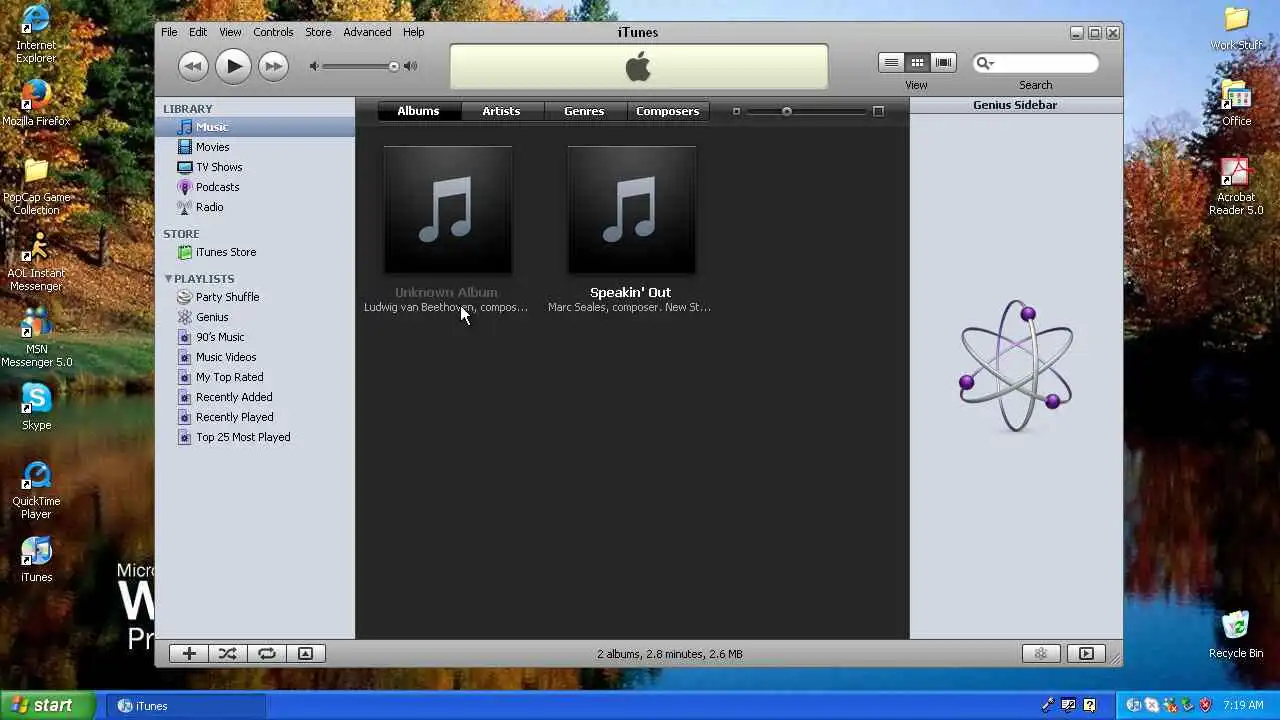This screenshot has height=720, width=1280.
Task: Select the Artists tab
Action: point(501,111)
